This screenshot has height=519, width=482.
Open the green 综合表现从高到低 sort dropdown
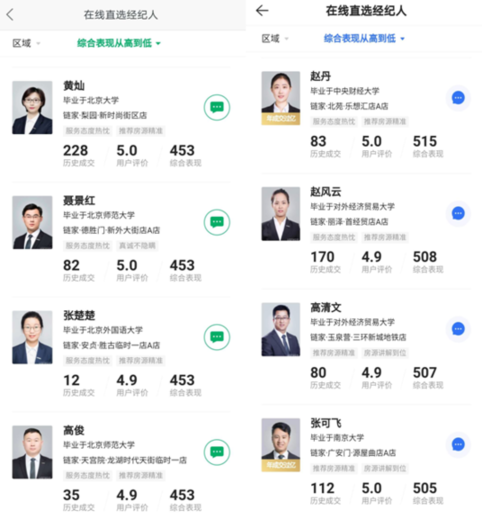(x=119, y=43)
